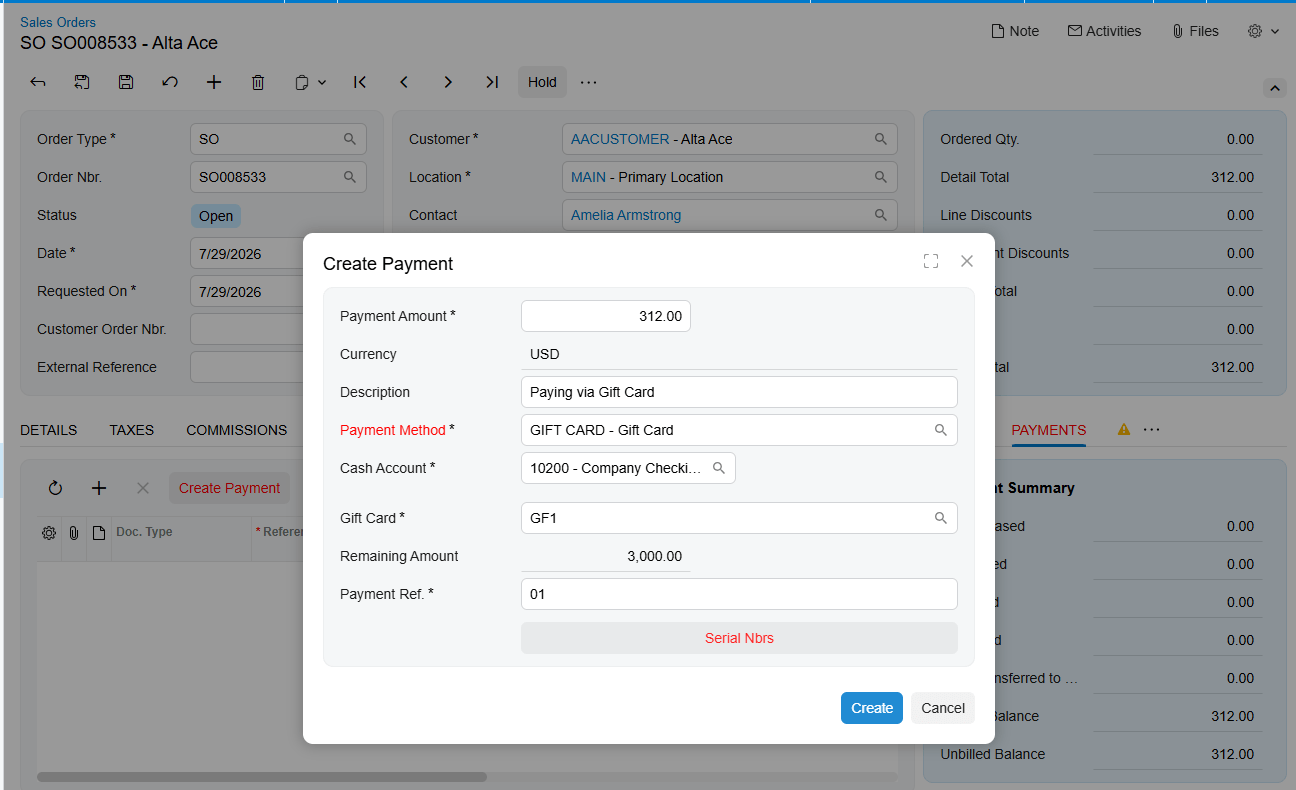Click the Sales Orders breadcrumb link
The height and width of the screenshot is (790, 1296).
(58, 22)
